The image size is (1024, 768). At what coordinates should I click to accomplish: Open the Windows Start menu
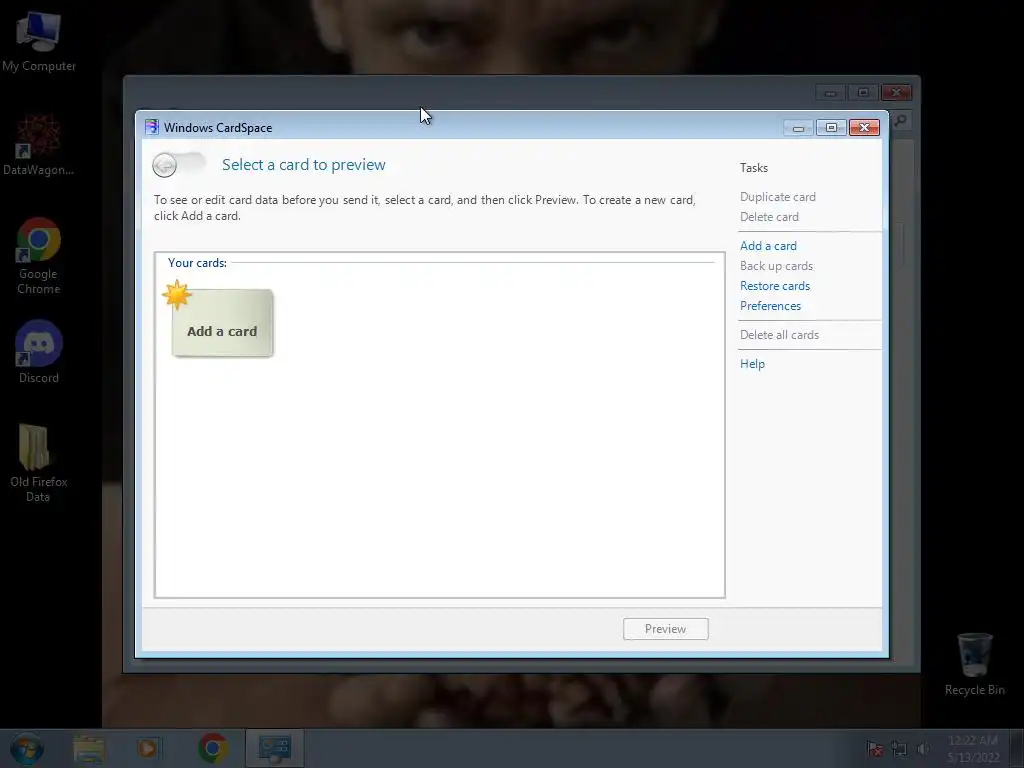tap(27, 748)
